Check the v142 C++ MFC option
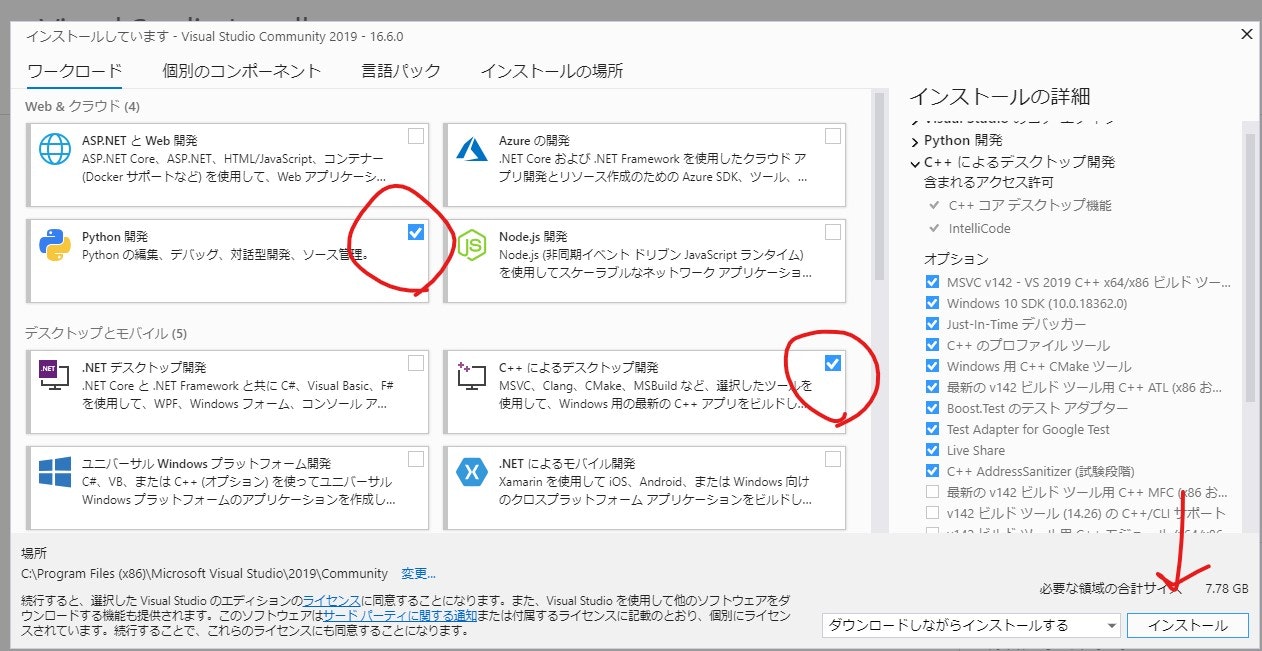Image resolution: width=1262 pixels, height=651 pixels. (932, 492)
